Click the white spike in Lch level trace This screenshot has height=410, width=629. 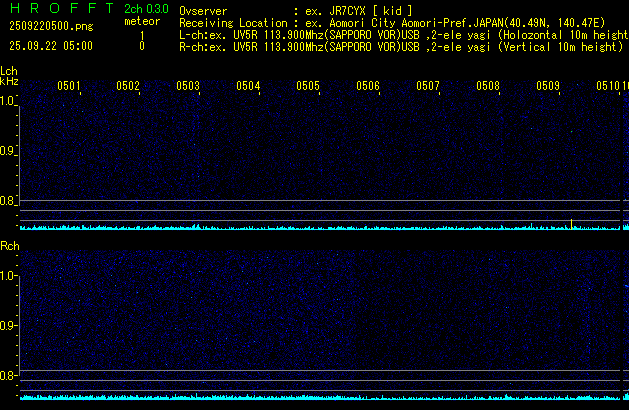pos(570,223)
